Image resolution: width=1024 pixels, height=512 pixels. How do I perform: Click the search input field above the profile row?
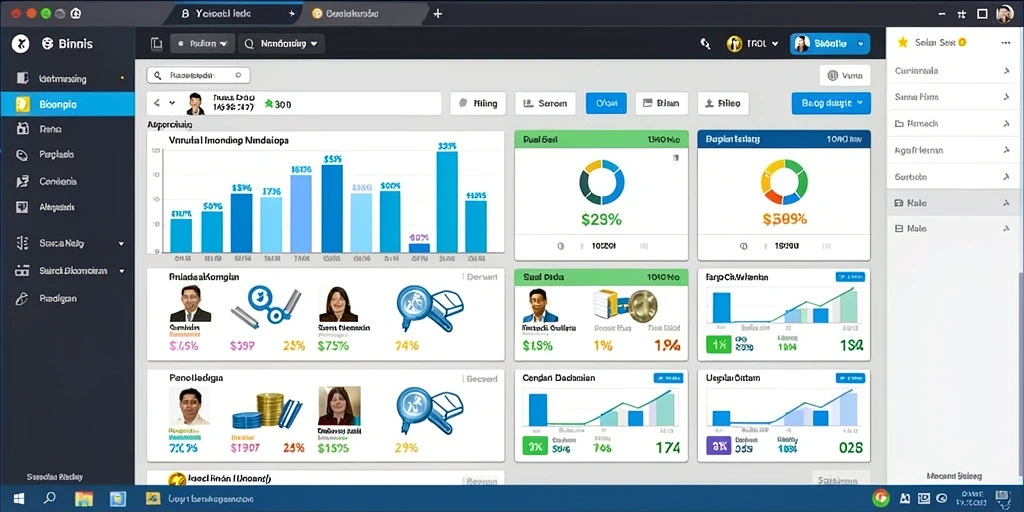pyautogui.click(x=199, y=76)
